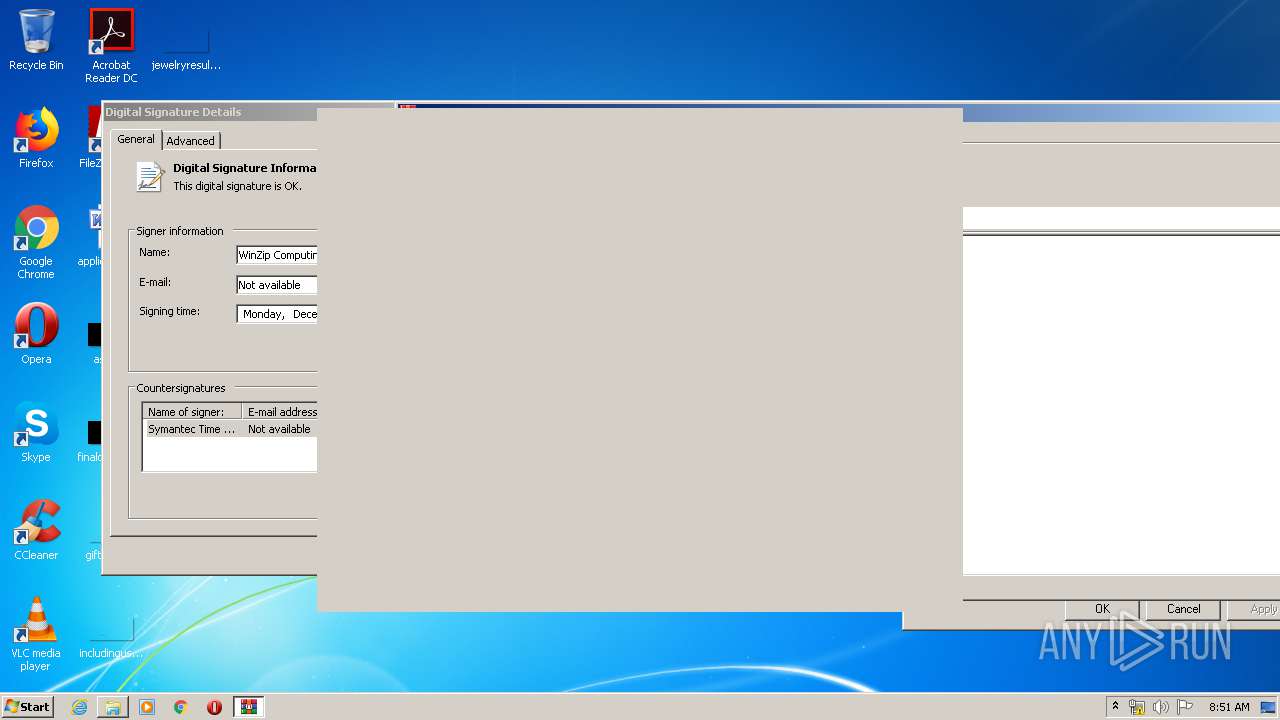
Task: Select the includingus... desktop file
Action: (111, 638)
